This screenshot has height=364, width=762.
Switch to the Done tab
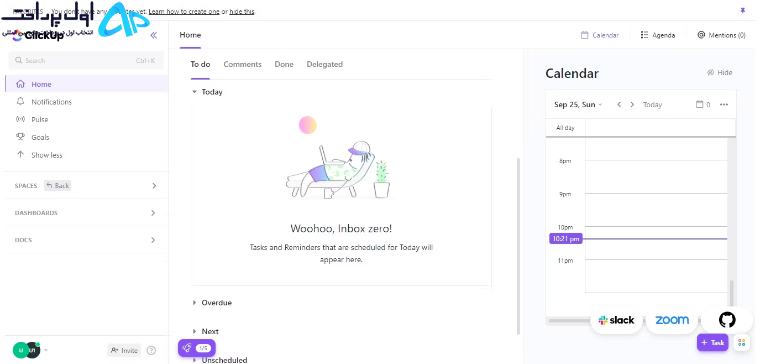284,64
